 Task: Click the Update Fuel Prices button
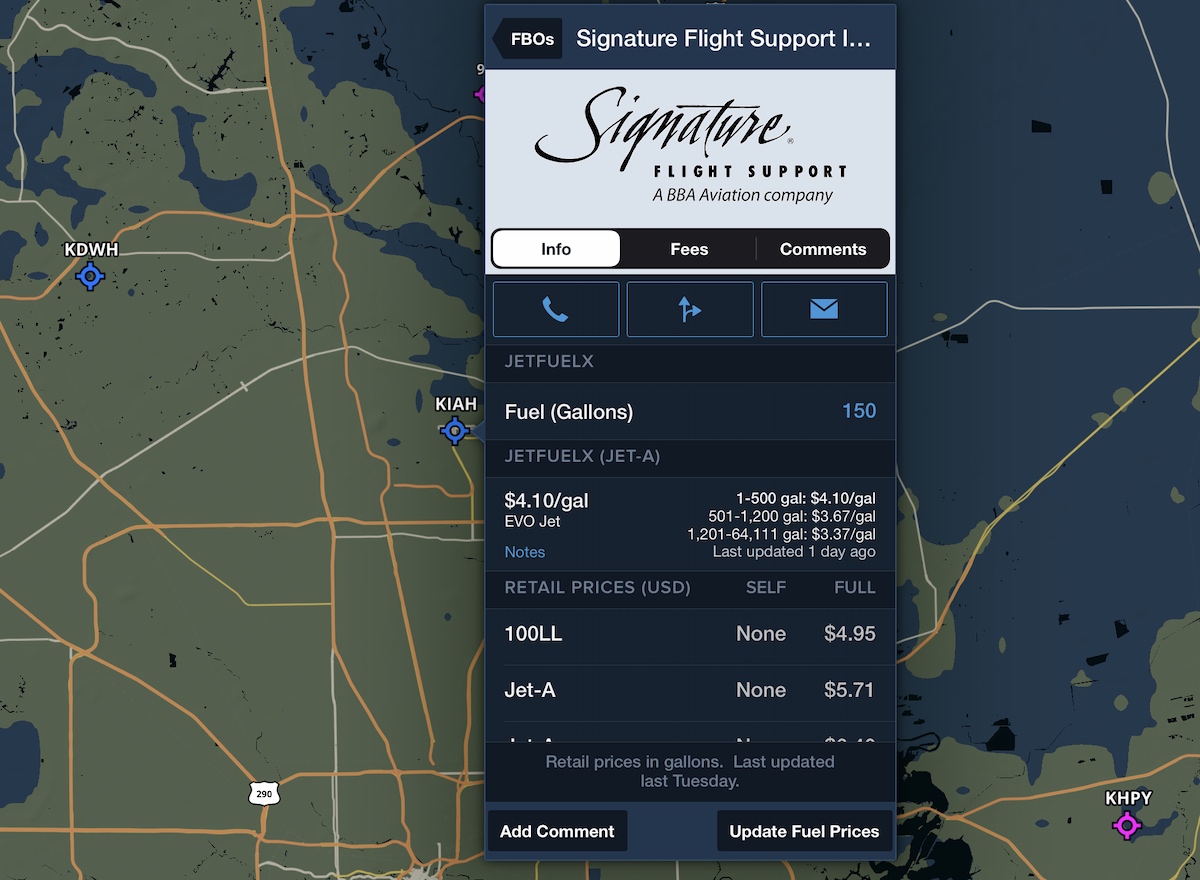pos(804,831)
